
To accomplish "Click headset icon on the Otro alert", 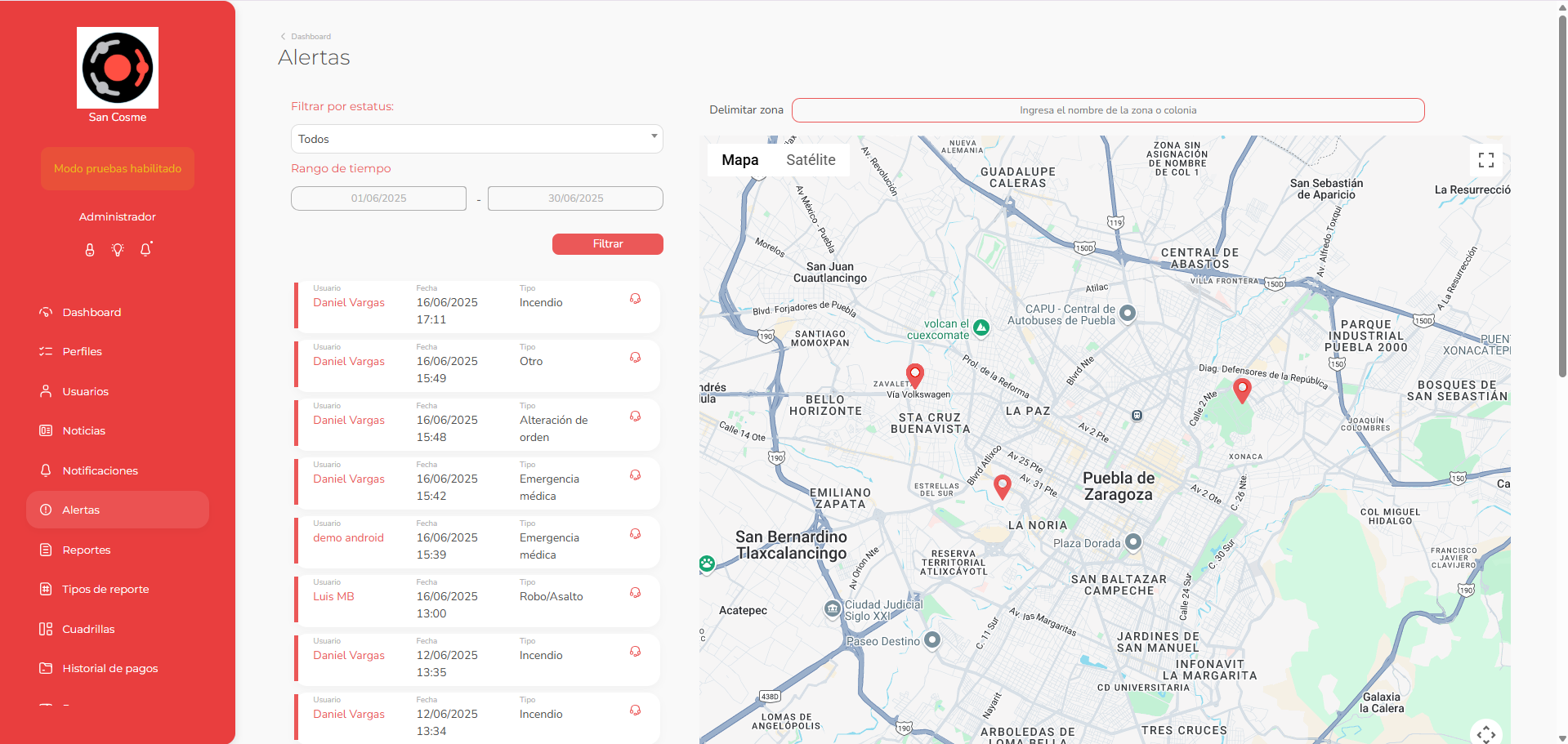I will point(635,358).
